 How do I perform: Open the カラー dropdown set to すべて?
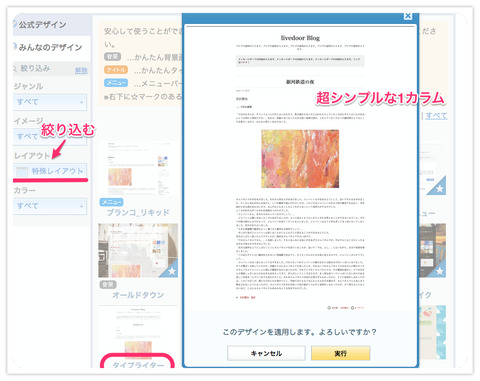tap(50, 206)
